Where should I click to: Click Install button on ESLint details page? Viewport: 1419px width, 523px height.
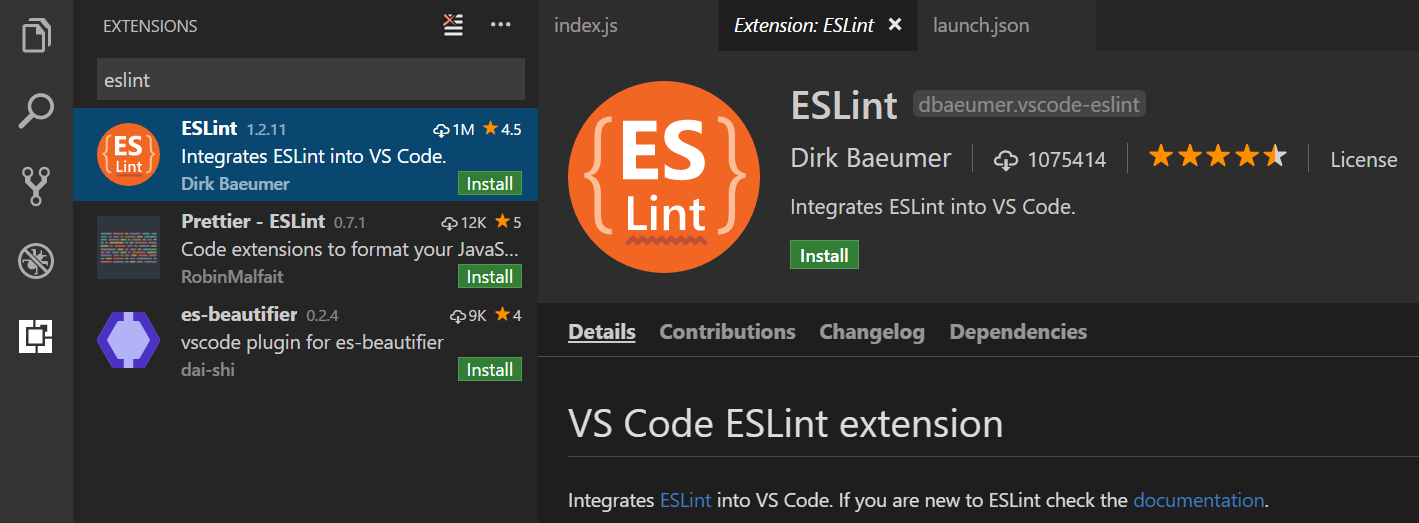coord(824,255)
